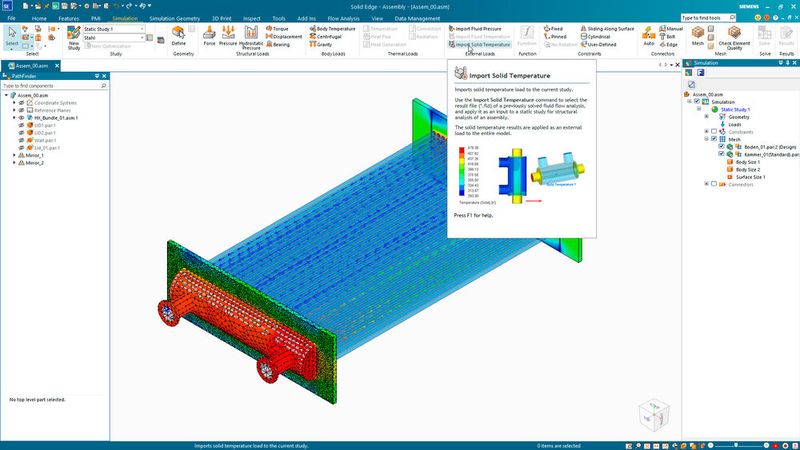Choose the Hydrostatic Pressure load
This screenshot has width=800, height=450.
point(251,37)
